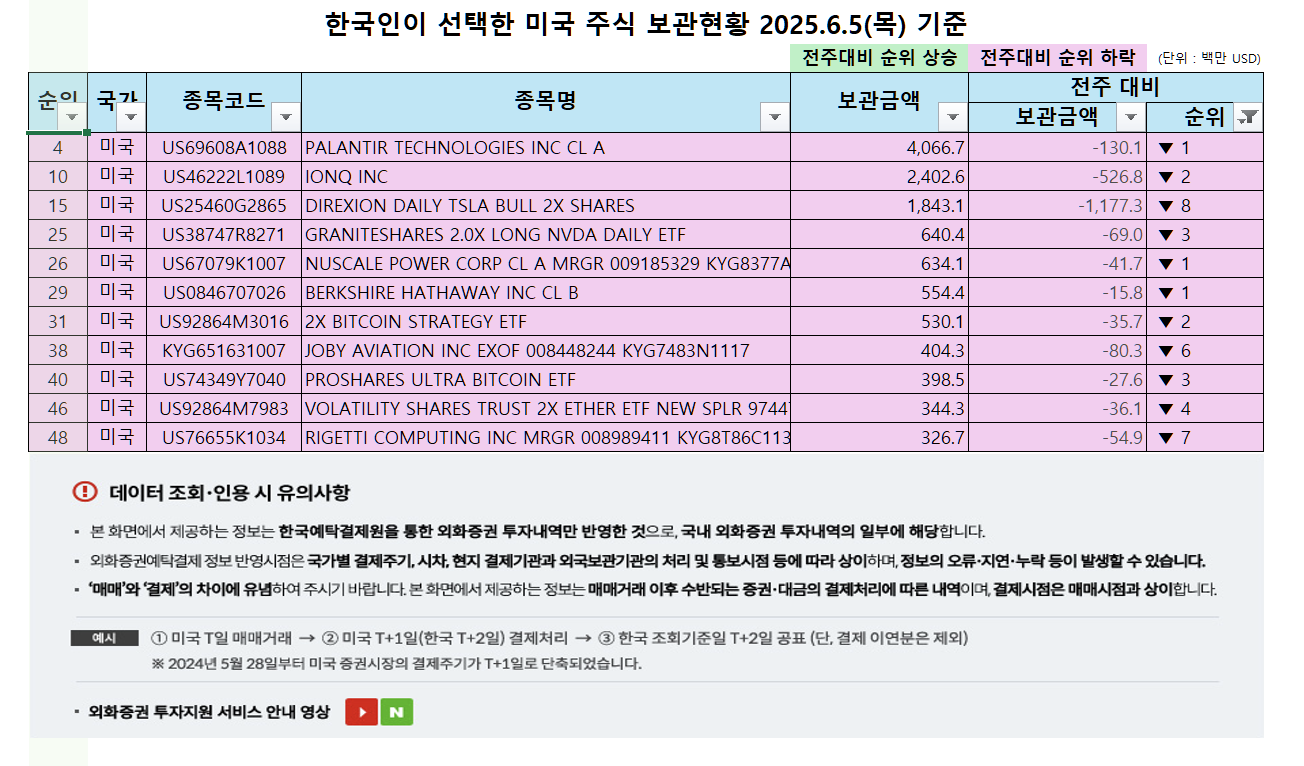This screenshot has height=766, width=1304.
Task: Select cell 2X BITCOIN STRATEGY ETF
Action: point(546,322)
